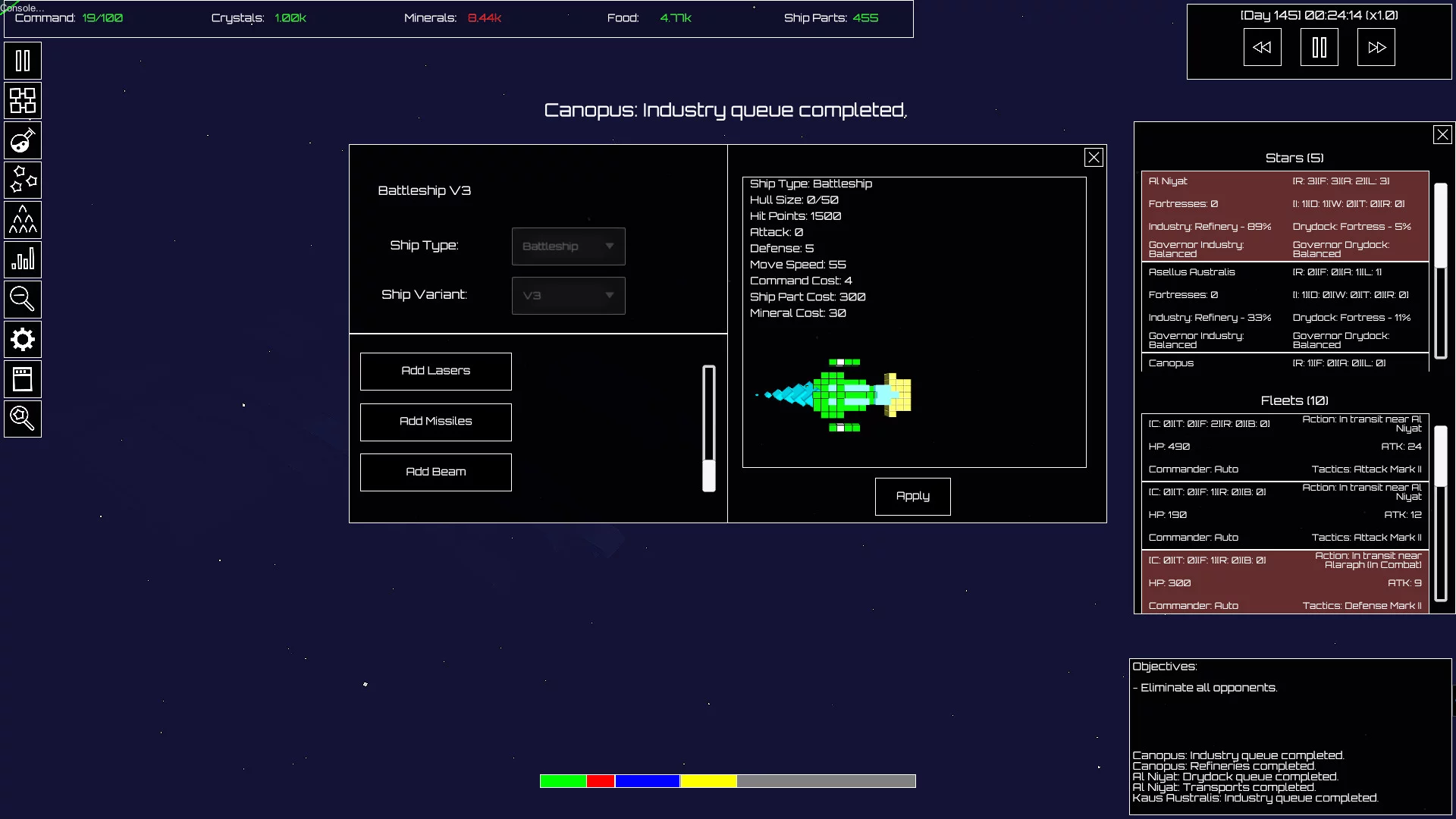Click the yellow segment of faction bar

708,781
